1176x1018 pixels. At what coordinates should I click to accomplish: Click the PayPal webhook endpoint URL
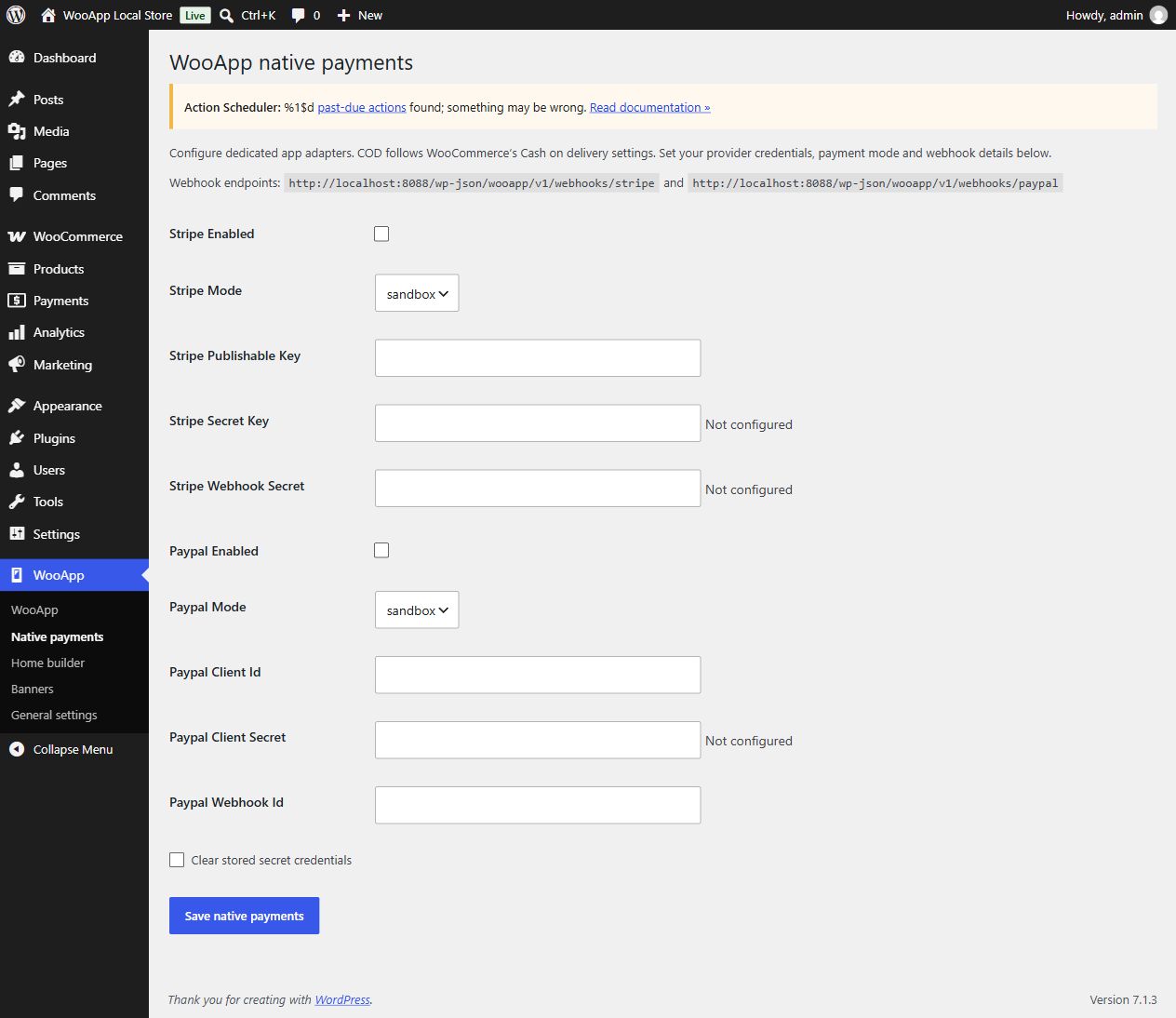click(875, 183)
